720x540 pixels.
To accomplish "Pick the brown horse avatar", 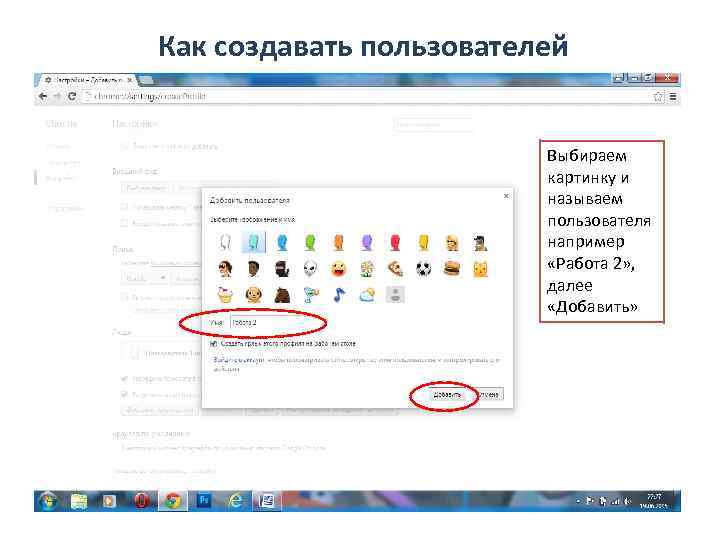I will click(x=282, y=295).
